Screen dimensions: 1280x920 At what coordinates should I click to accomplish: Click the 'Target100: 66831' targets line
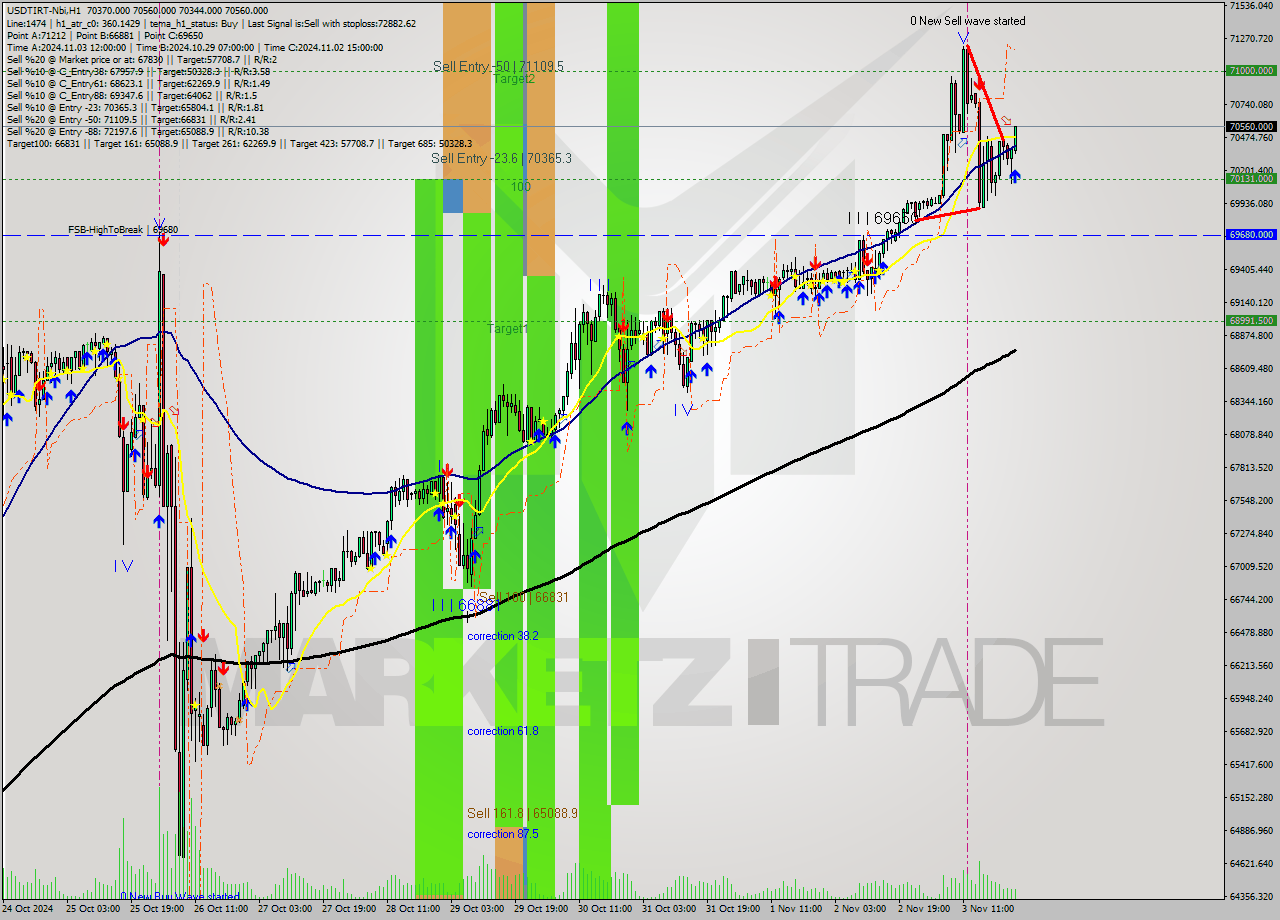239,143
